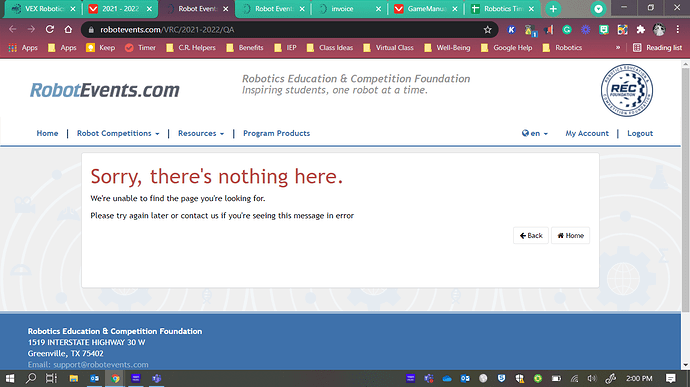Screen dimensions: 690x387
Task: Open the blue K extension
Action: coord(511,29)
